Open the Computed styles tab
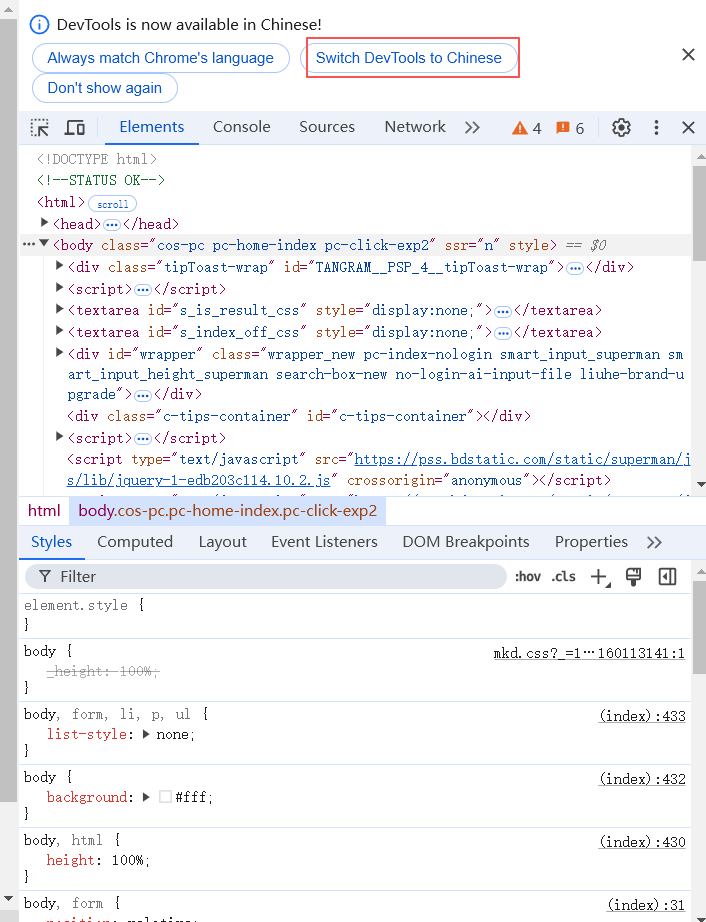The image size is (706, 922). [x=135, y=542]
